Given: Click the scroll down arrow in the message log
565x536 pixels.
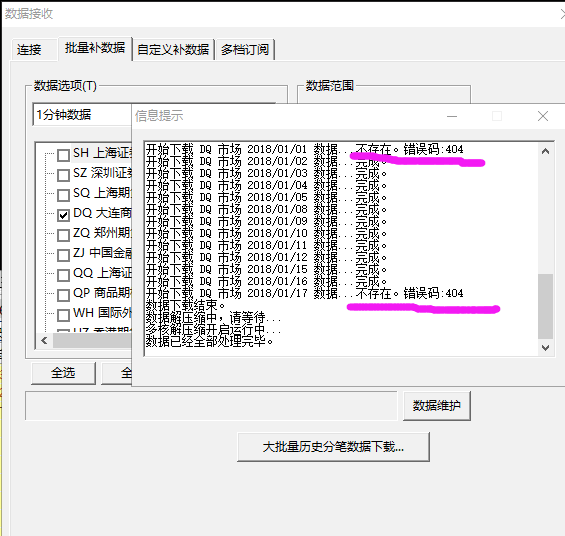Looking at the screenshot, I should pos(545,348).
